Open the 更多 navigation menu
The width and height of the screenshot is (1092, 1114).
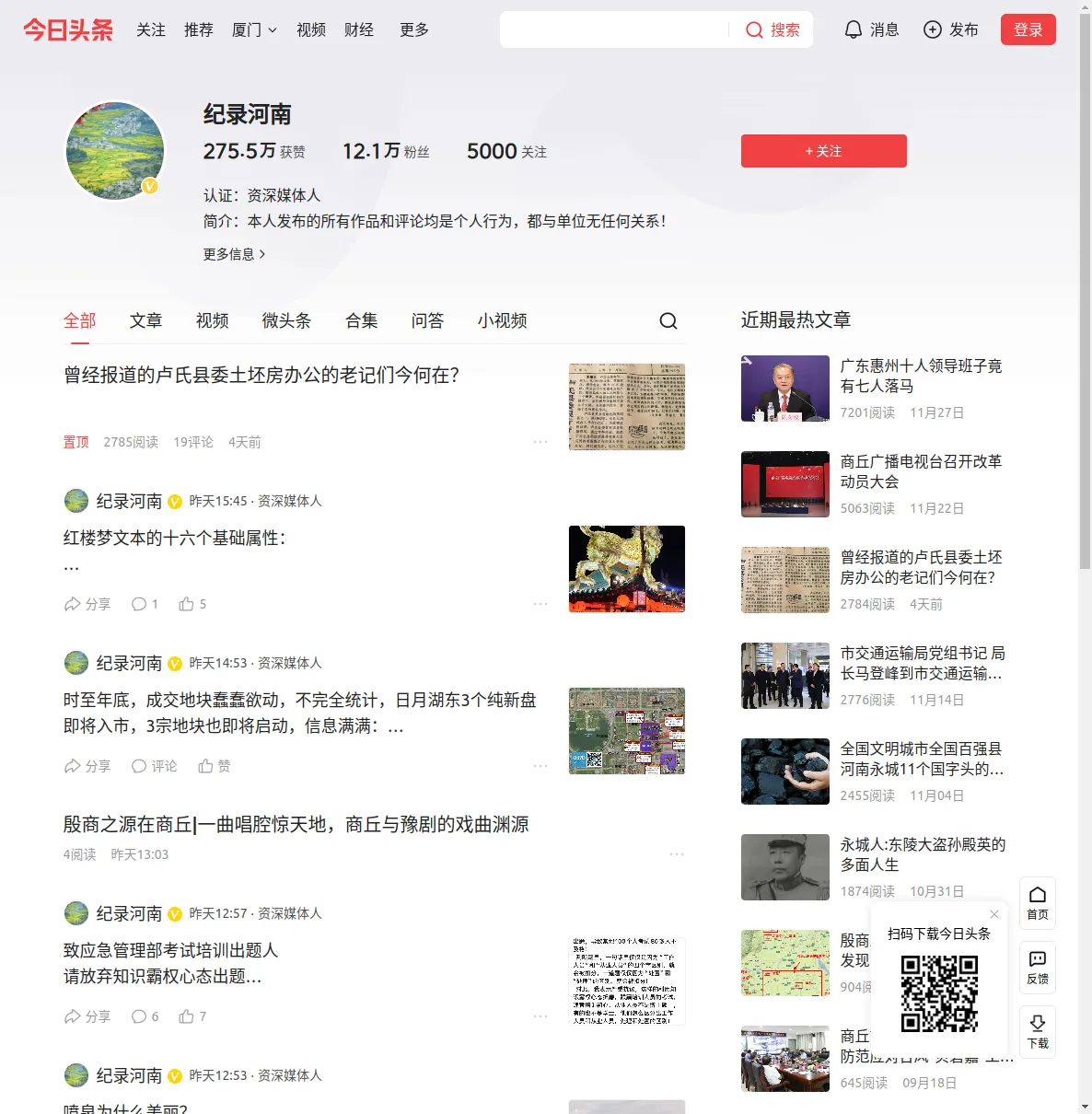(x=414, y=29)
